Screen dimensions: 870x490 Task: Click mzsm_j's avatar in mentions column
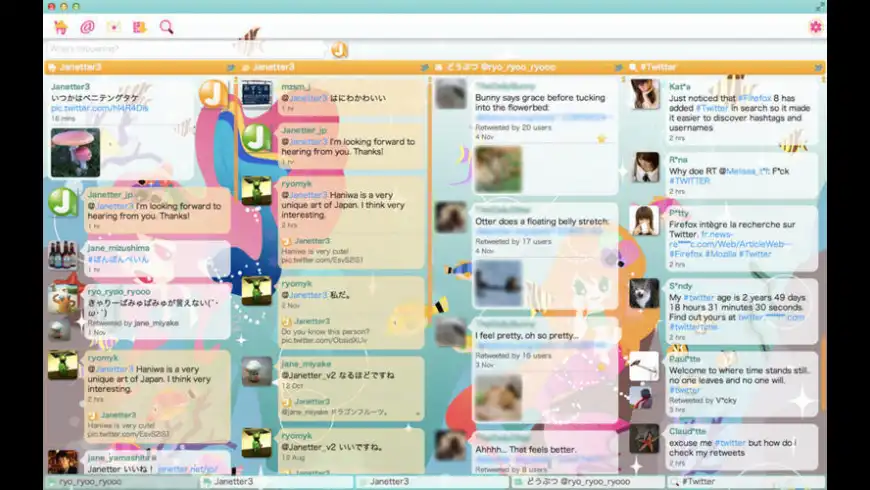[256, 94]
